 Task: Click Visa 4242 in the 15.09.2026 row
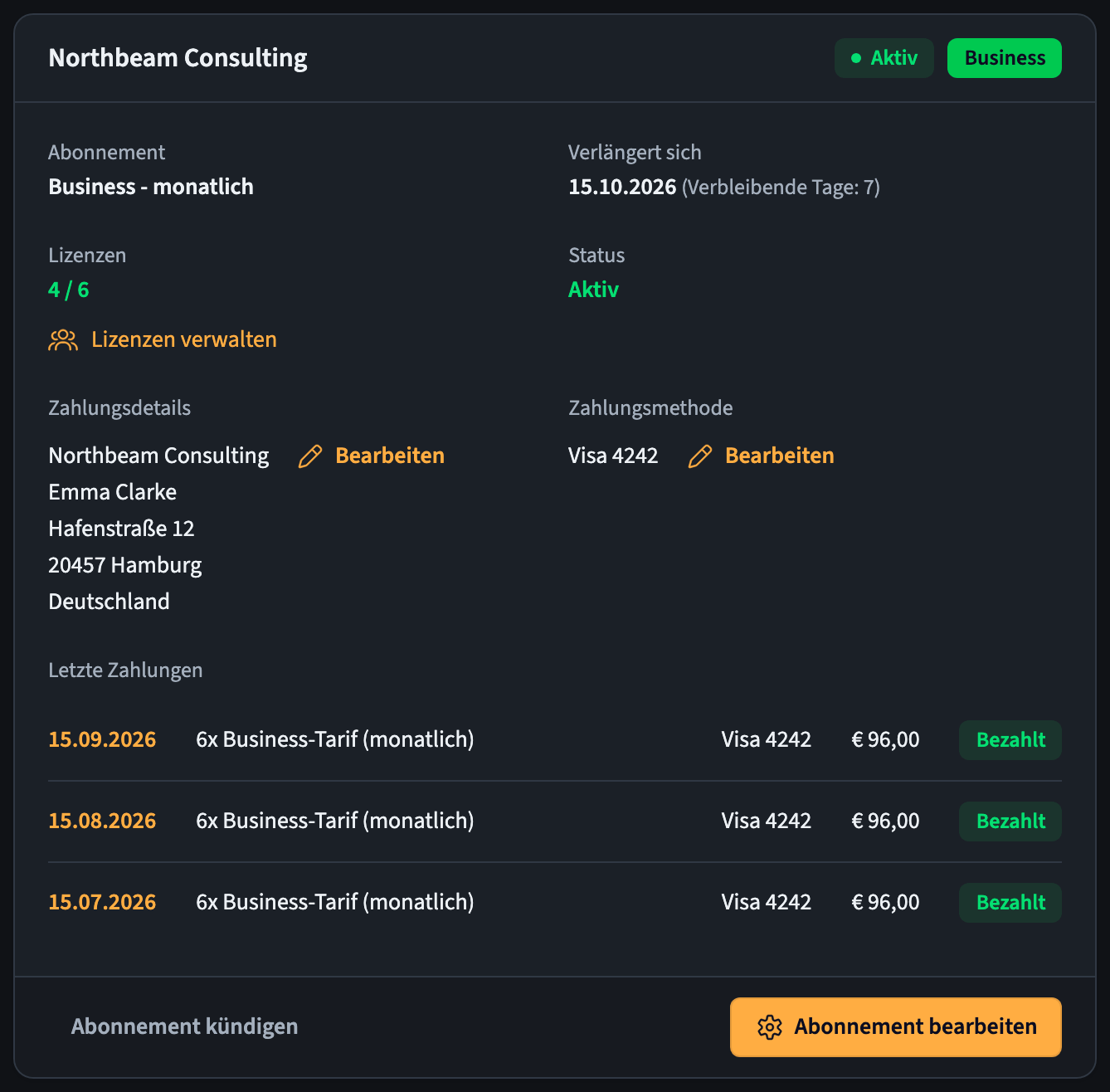[767, 739]
